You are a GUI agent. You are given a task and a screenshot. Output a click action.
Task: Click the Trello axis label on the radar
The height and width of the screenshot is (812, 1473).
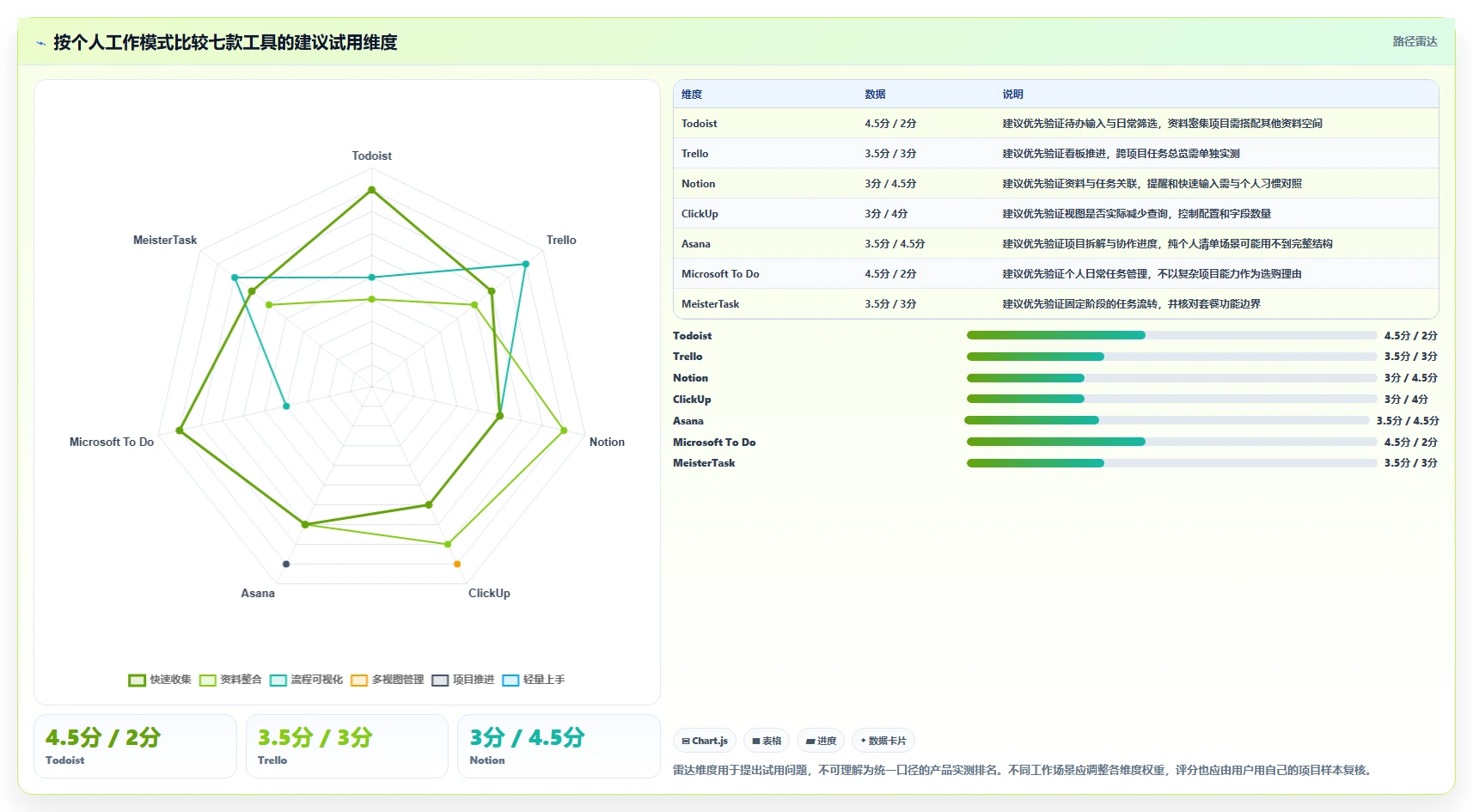pyautogui.click(x=561, y=240)
